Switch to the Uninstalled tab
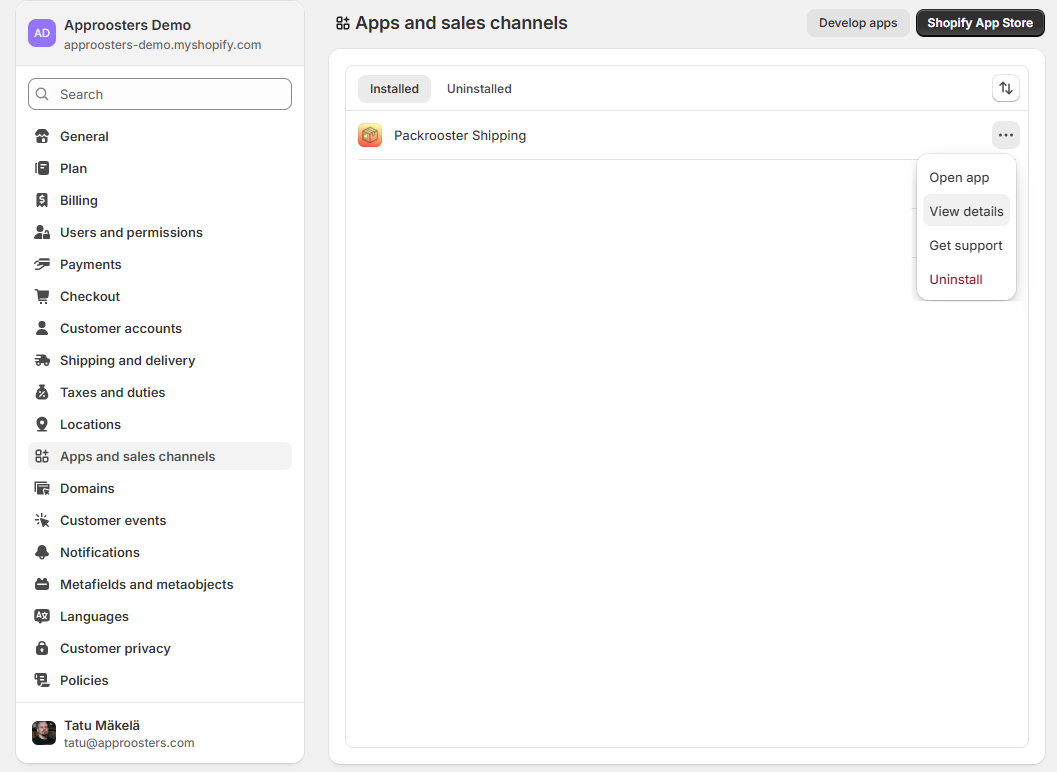Image resolution: width=1057 pixels, height=772 pixels. tap(479, 89)
